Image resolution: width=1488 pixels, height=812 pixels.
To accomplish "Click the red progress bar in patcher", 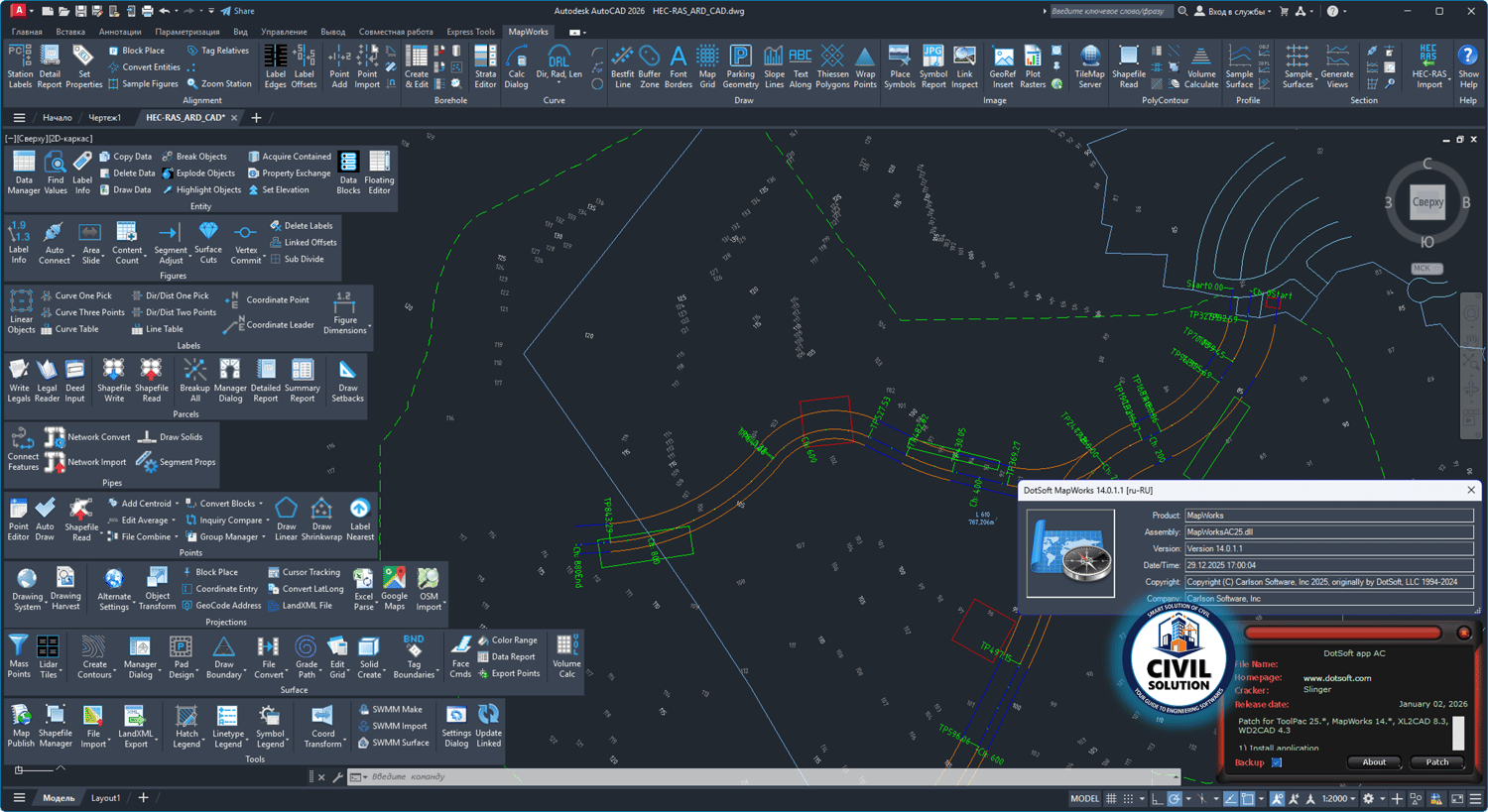I will 1343,633.
